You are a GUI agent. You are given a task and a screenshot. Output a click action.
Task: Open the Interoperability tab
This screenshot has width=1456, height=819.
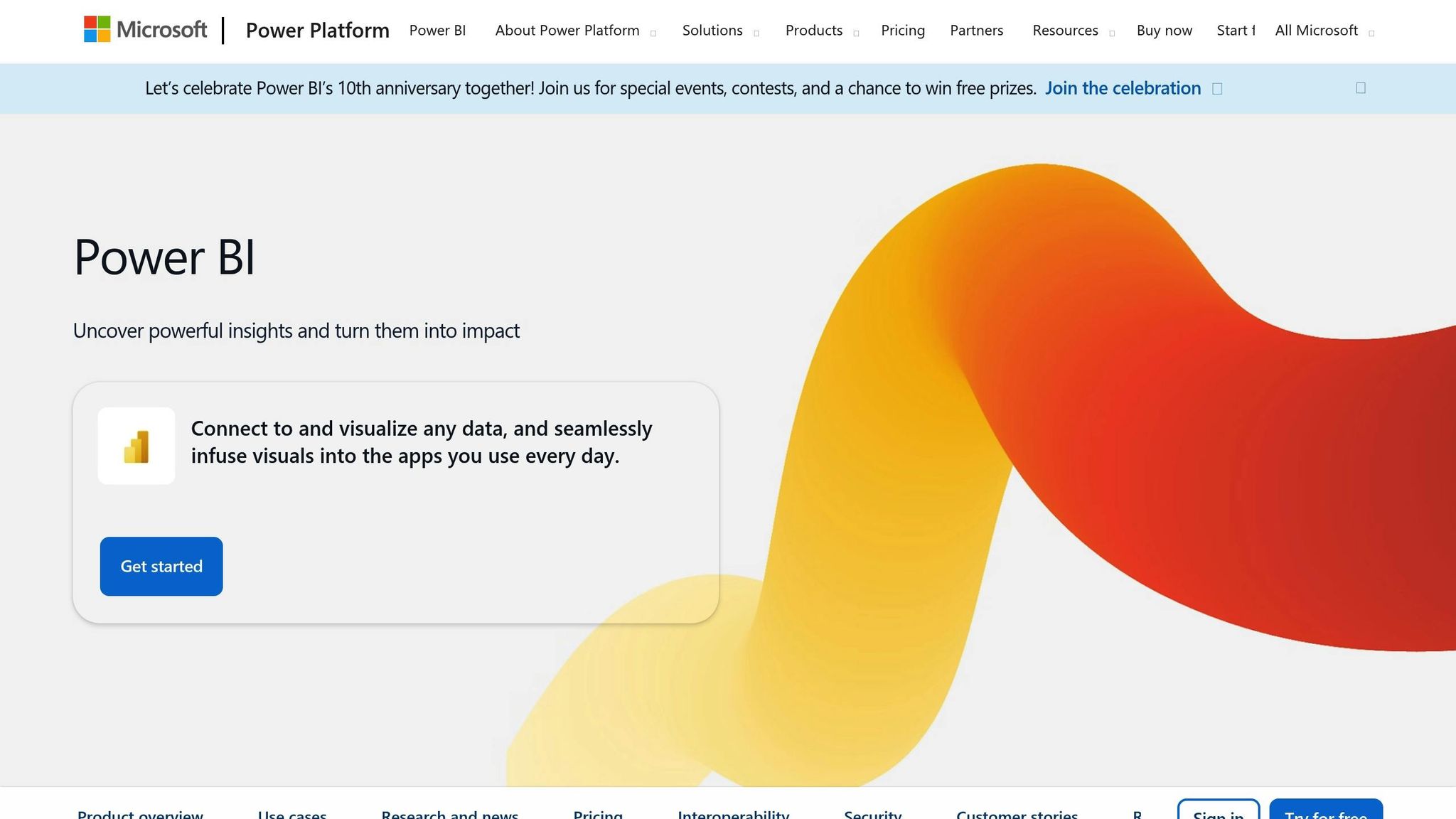click(x=734, y=813)
